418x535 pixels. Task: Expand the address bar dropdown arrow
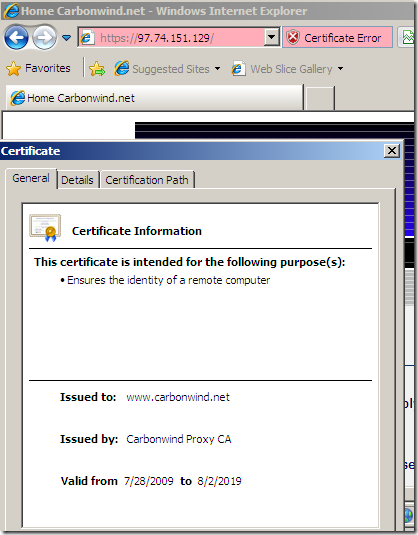(272, 37)
